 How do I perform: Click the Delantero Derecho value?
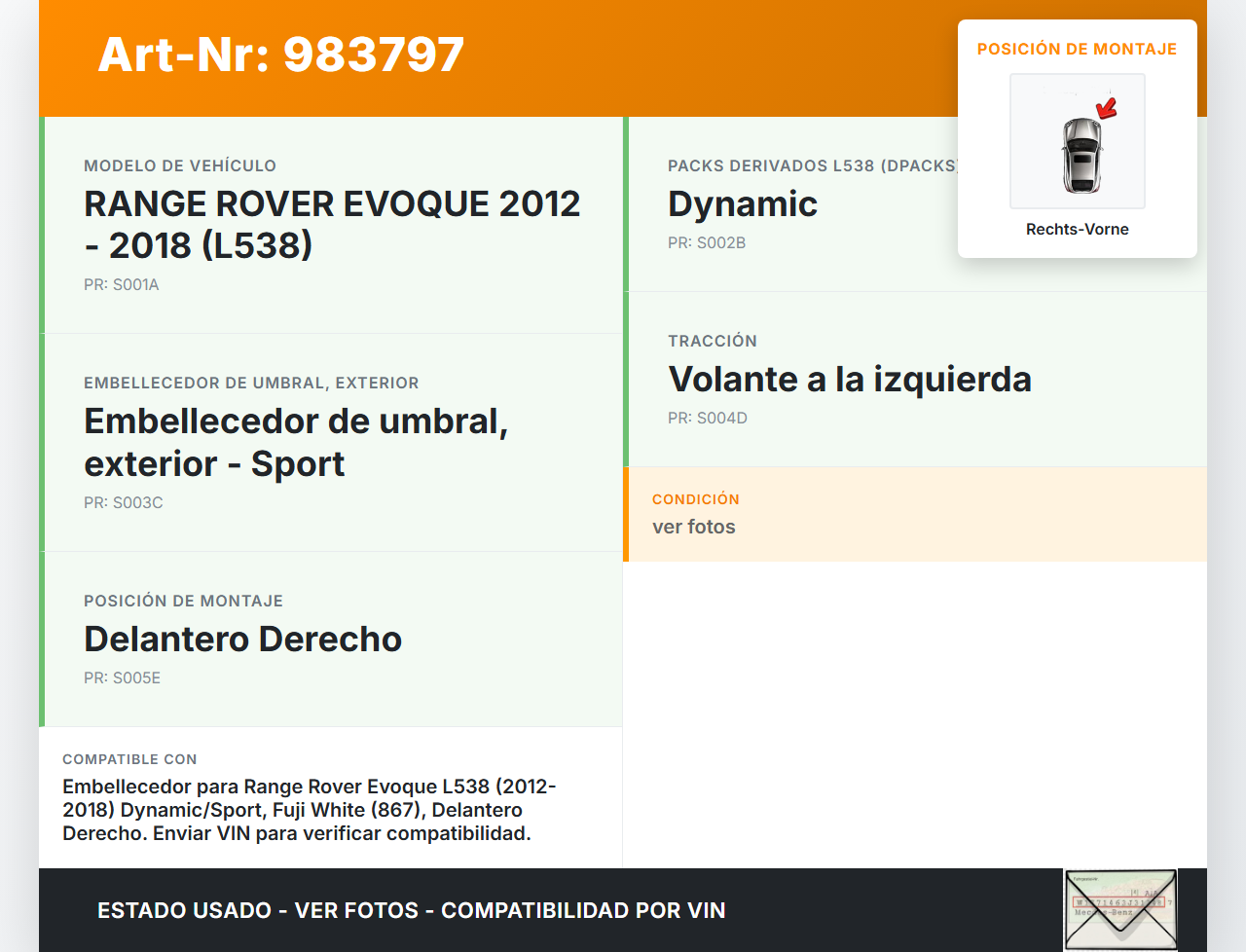pos(242,640)
